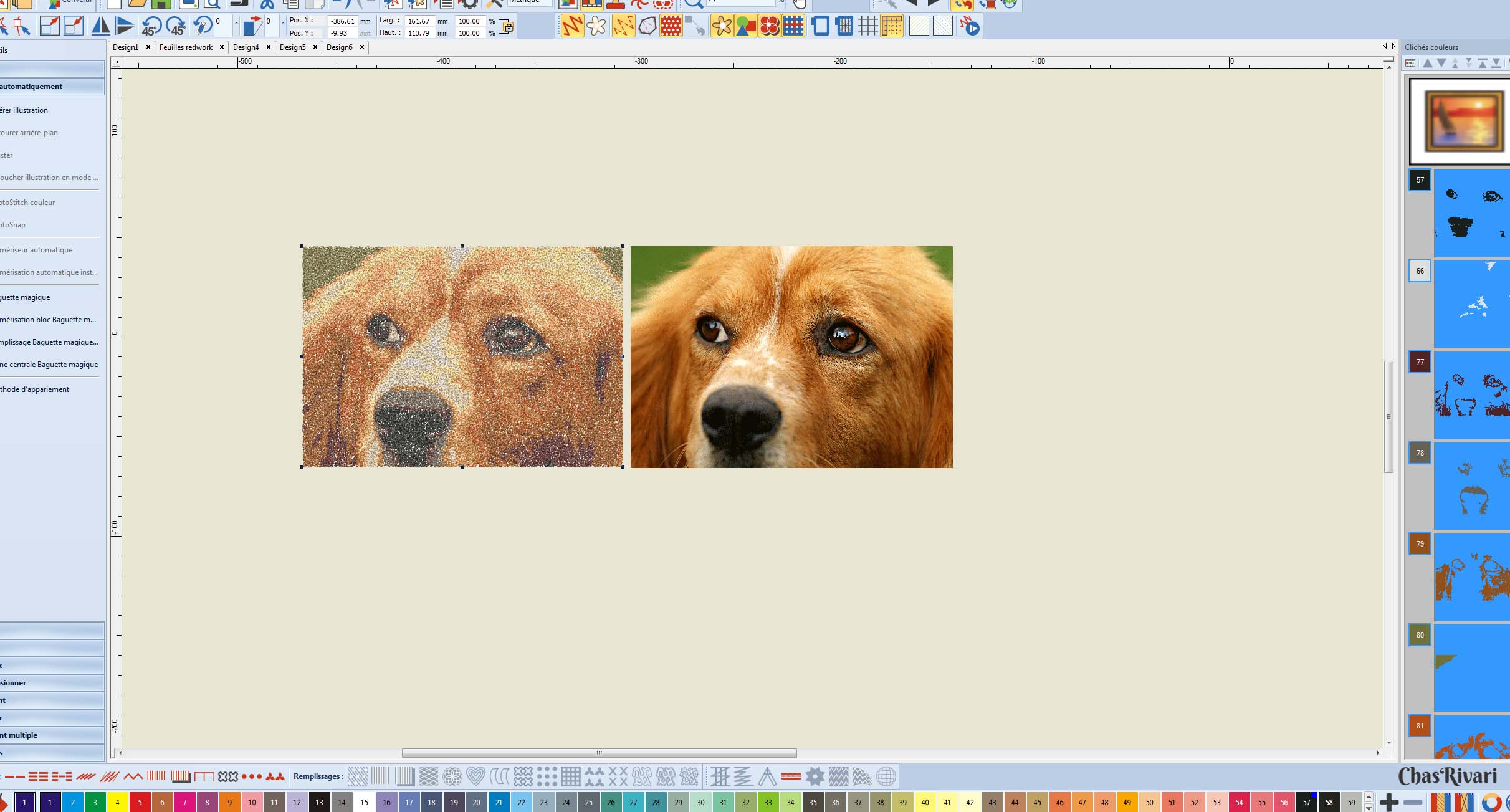Click the horizontal mirror (flip) icon

(100, 26)
